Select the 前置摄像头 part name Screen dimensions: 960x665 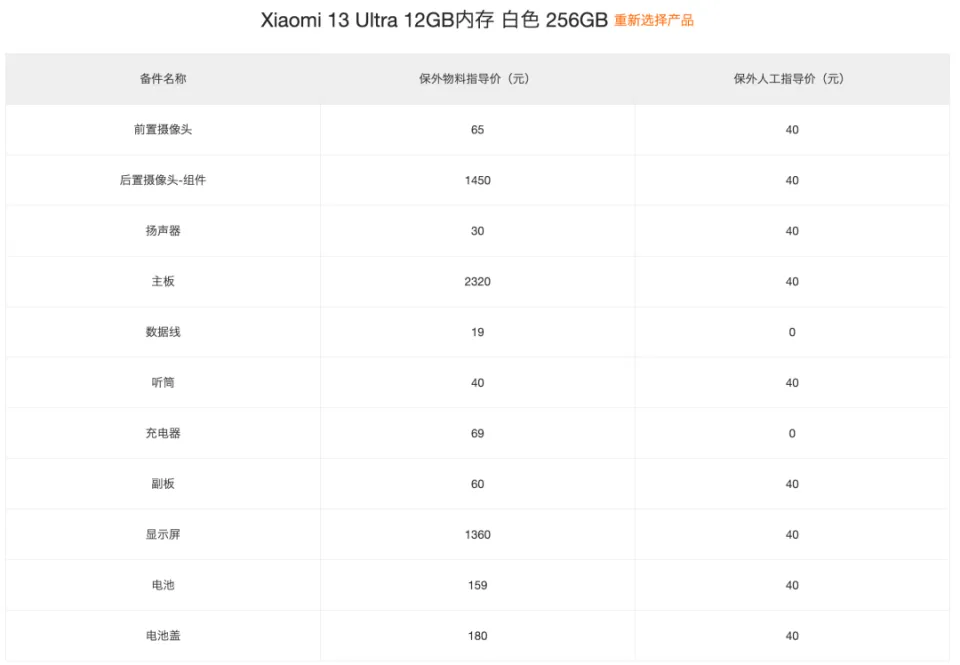[163, 130]
